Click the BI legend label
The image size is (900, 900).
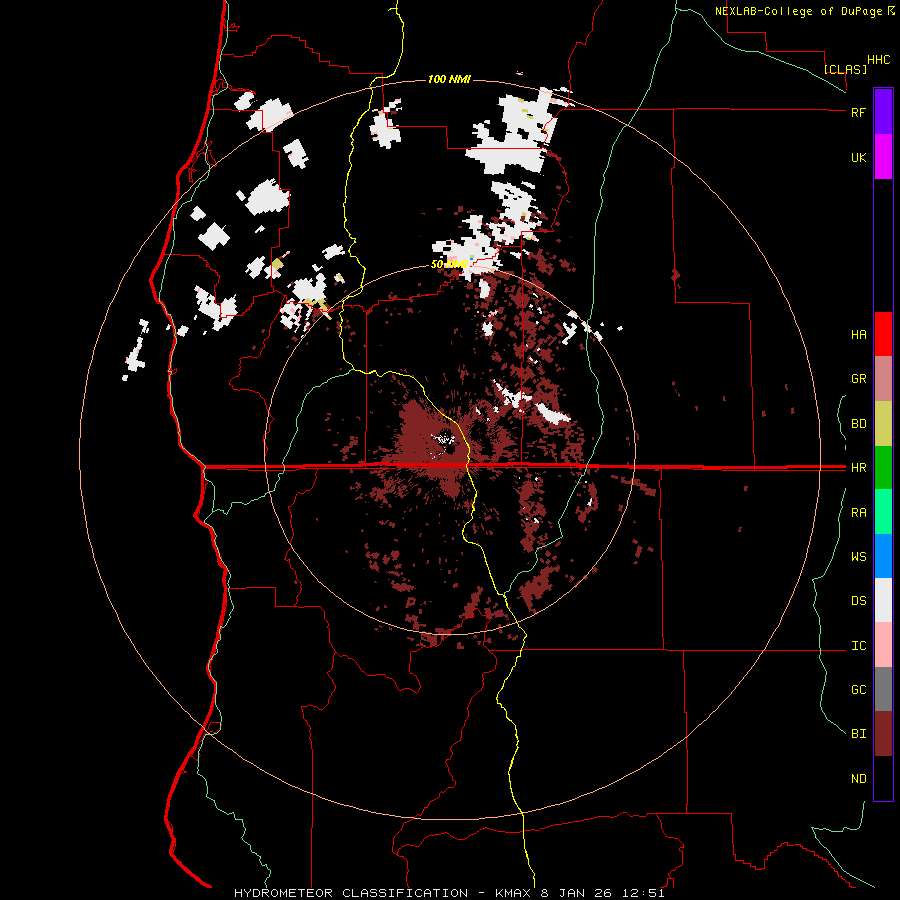[858, 734]
